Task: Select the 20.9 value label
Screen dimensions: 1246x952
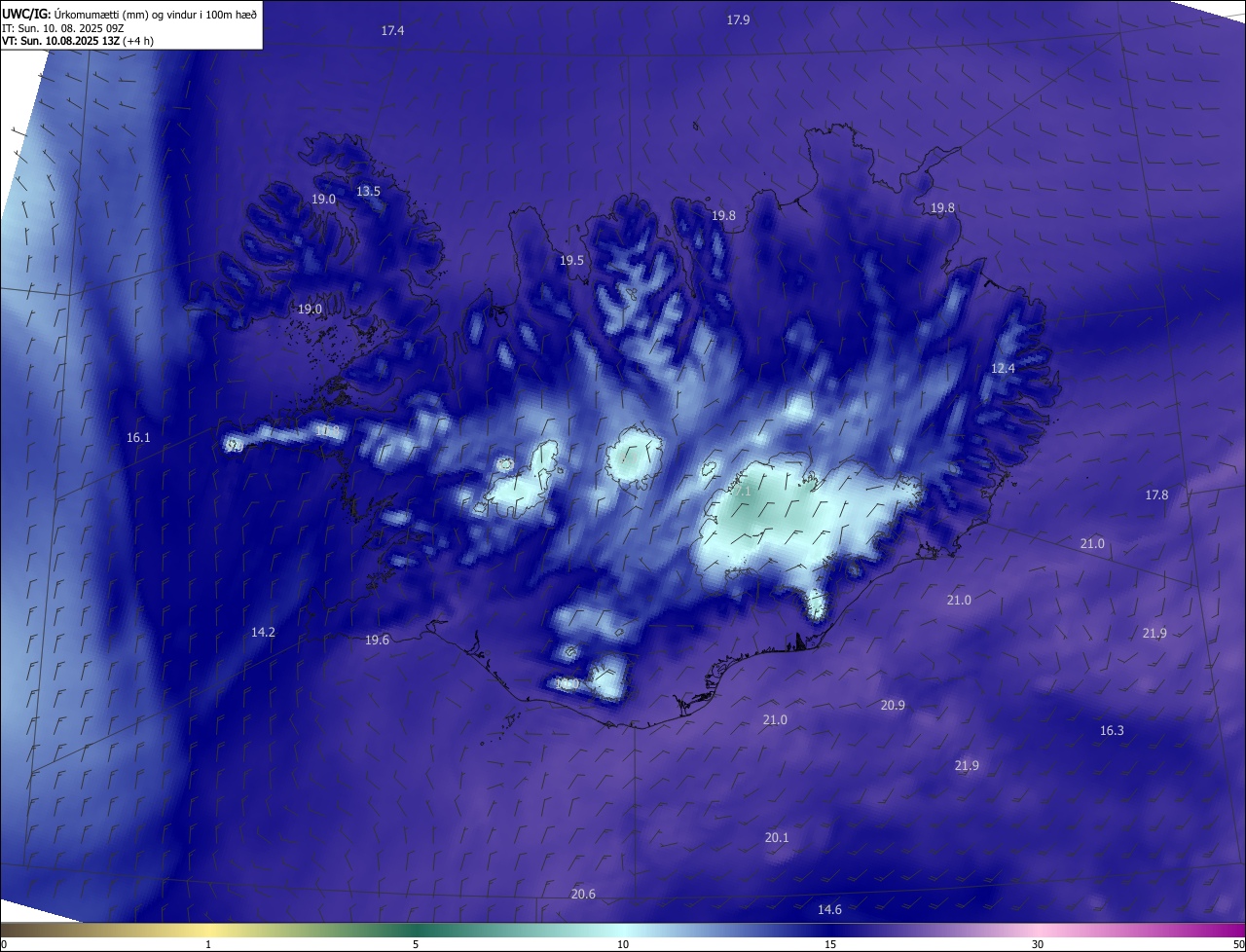Action: [893, 706]
